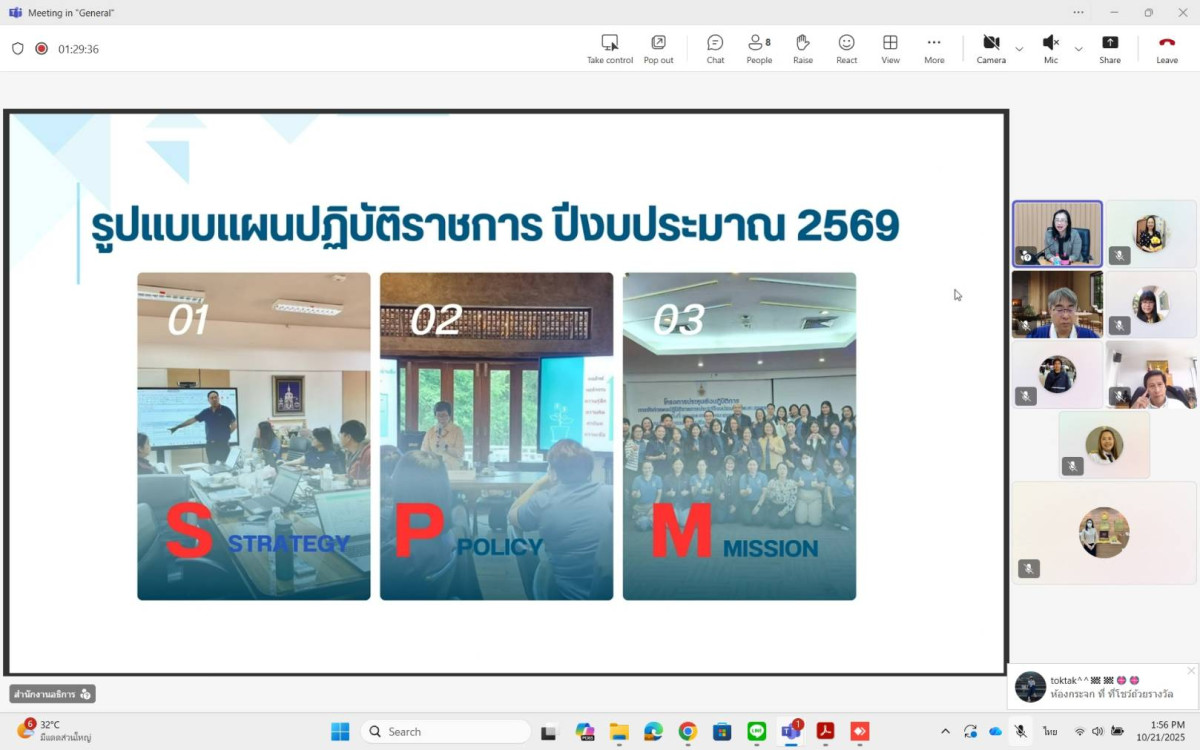Viewport: 1200px width, 750px height.
Task: Close the LINE notification from toktak
Action: 1190,671
